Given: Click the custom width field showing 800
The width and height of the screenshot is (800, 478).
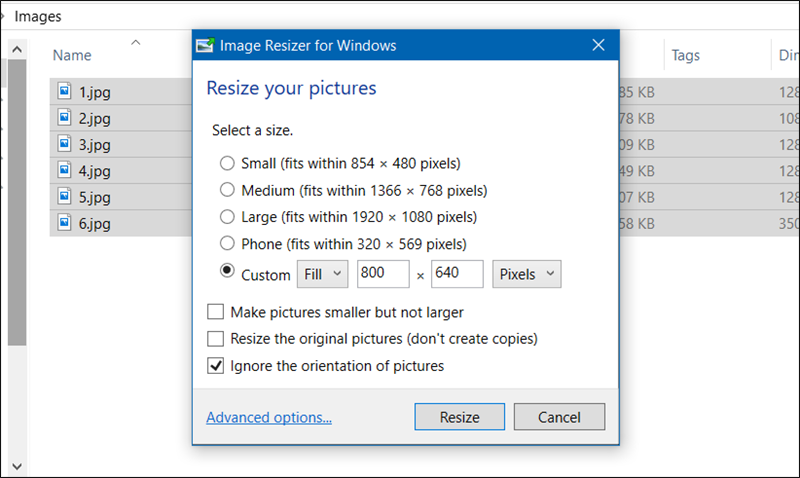Looking at the screenshot, I should pos(383,275).
